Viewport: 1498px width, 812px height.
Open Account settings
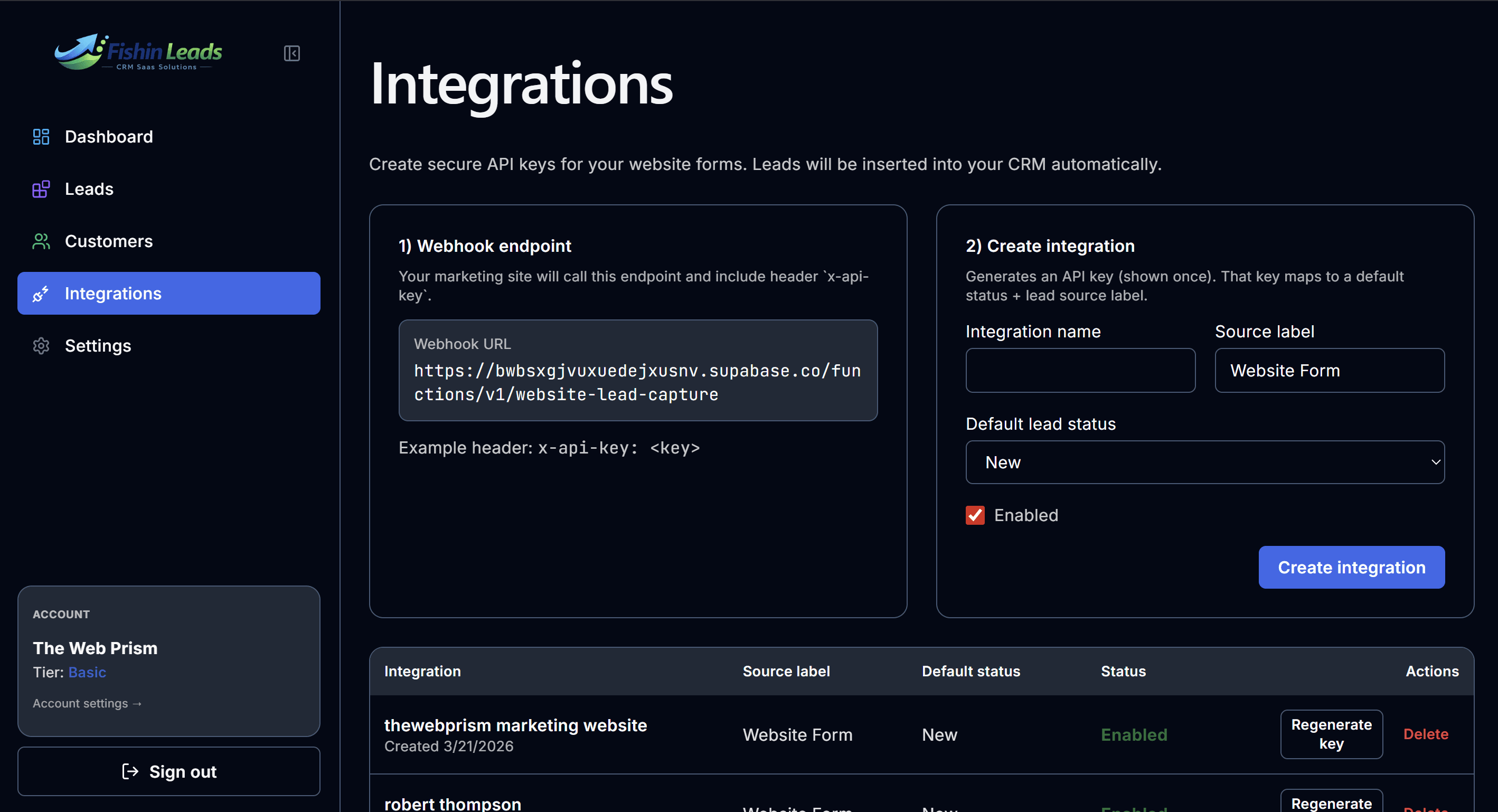point(87,703)
